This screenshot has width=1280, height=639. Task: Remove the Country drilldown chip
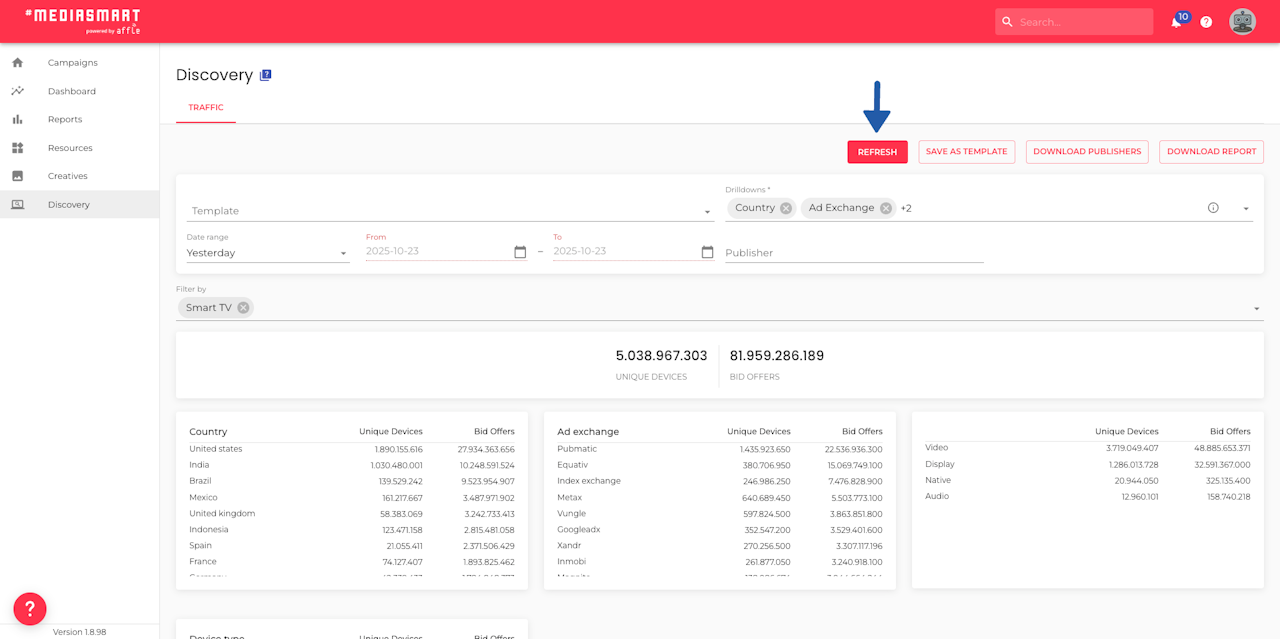click(x=786, y=208)
